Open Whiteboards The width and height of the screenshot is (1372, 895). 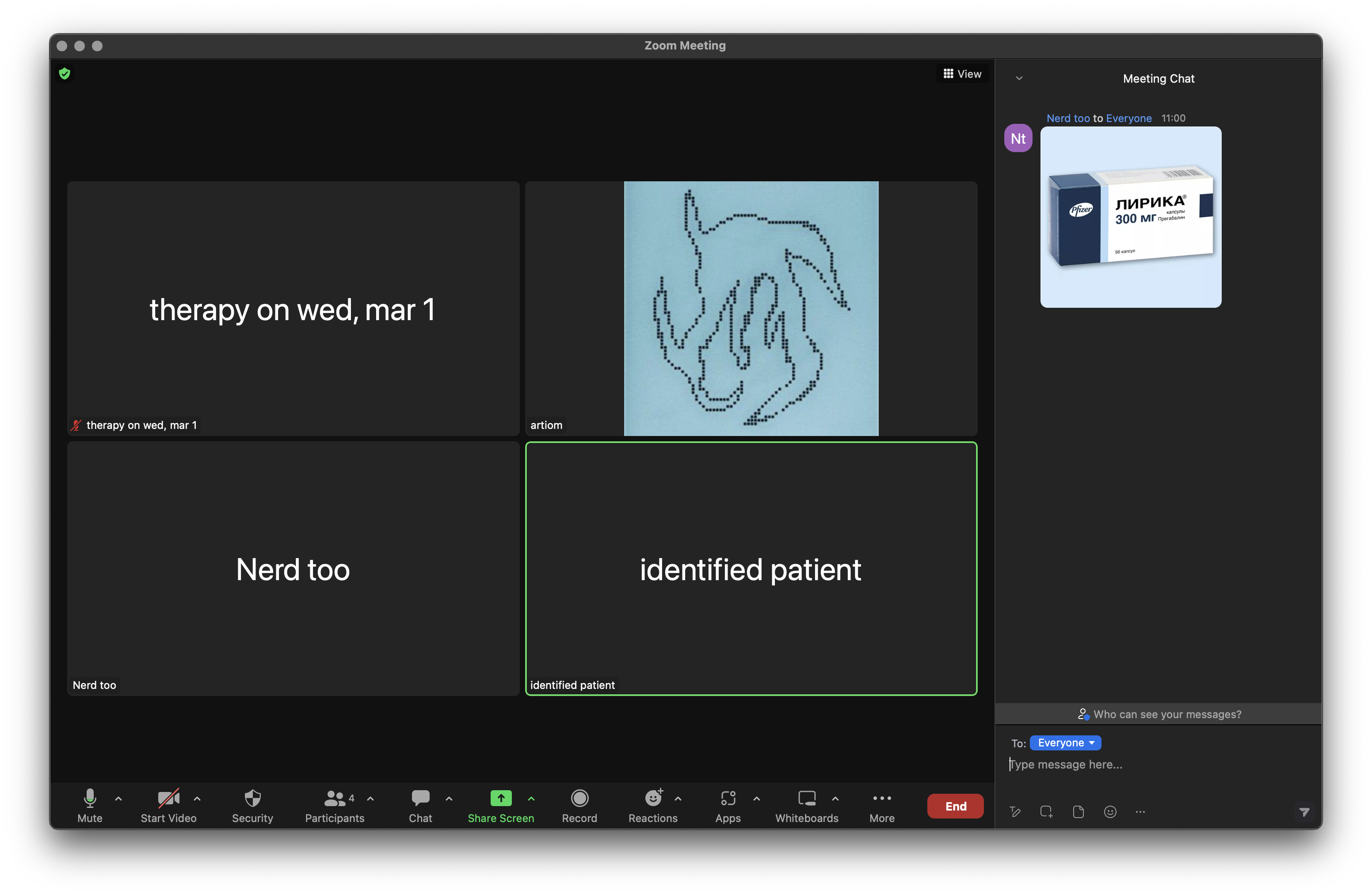pos(807,806)
